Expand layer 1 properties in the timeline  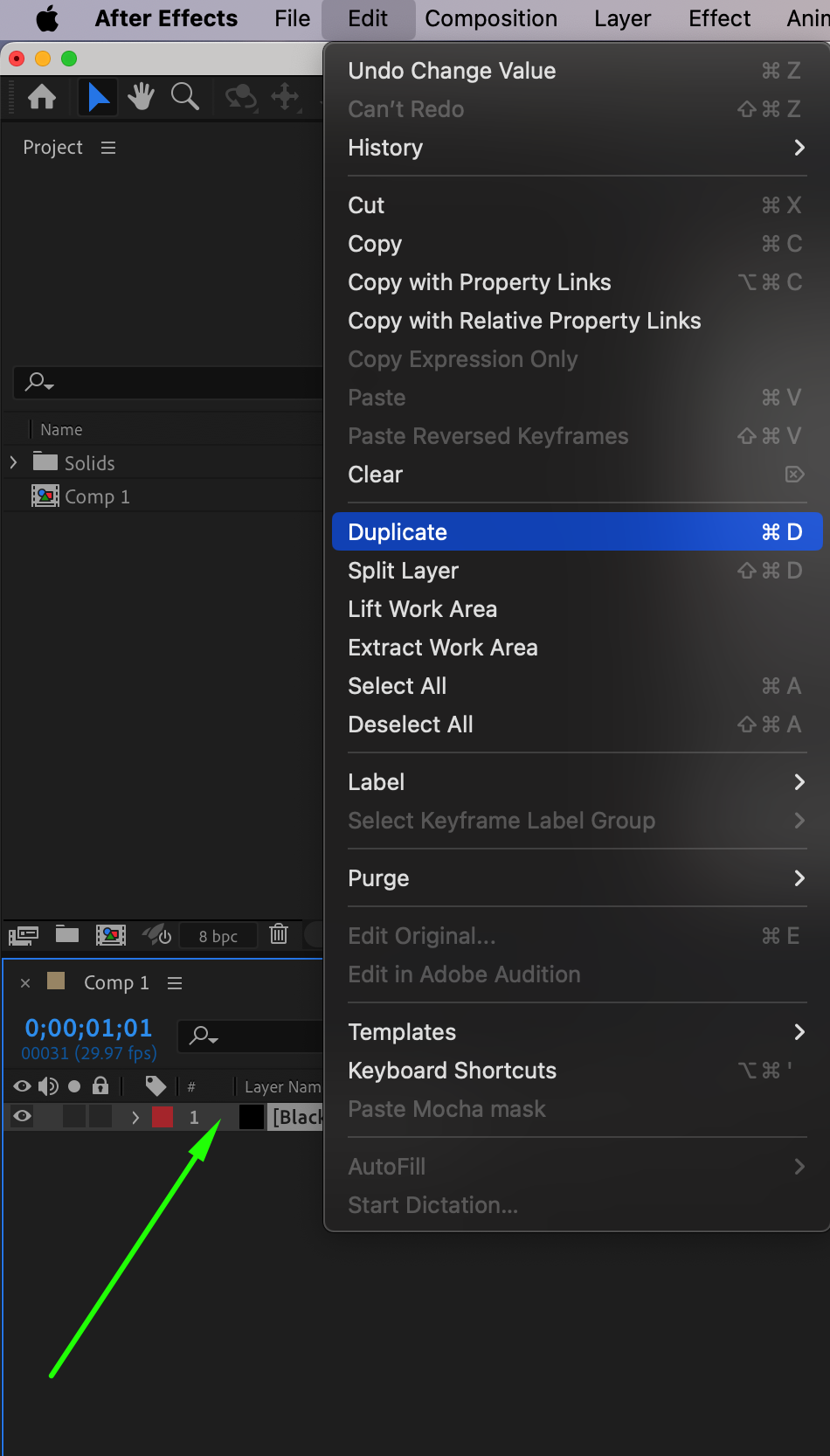135,1117
